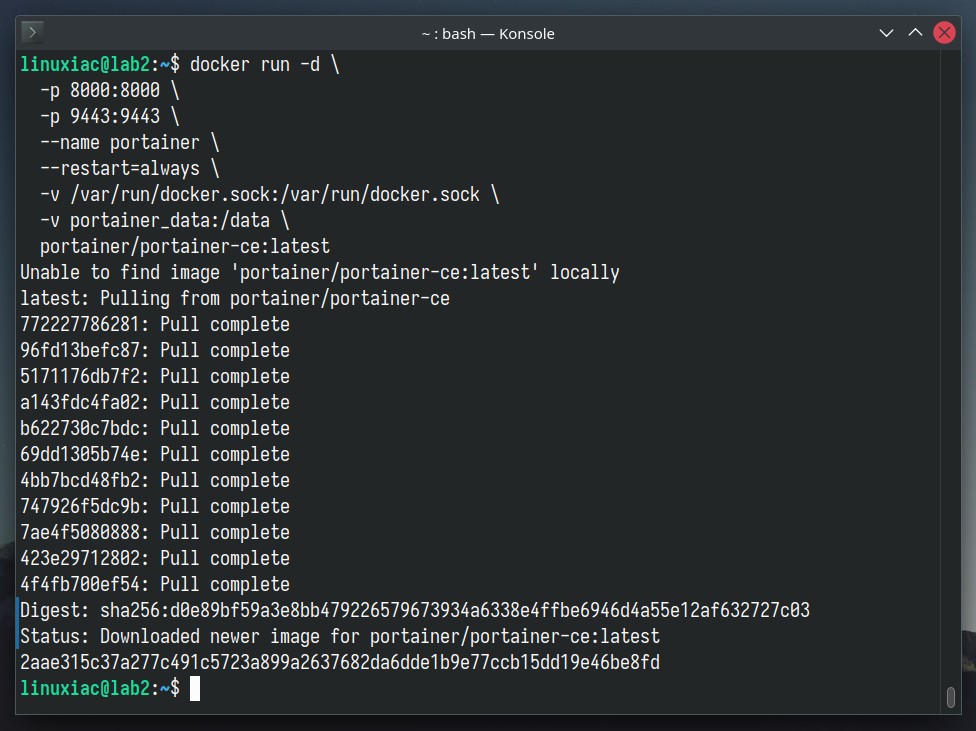Close the Konsole window
This screenshot has width=976, height=731.
(944, 33)
